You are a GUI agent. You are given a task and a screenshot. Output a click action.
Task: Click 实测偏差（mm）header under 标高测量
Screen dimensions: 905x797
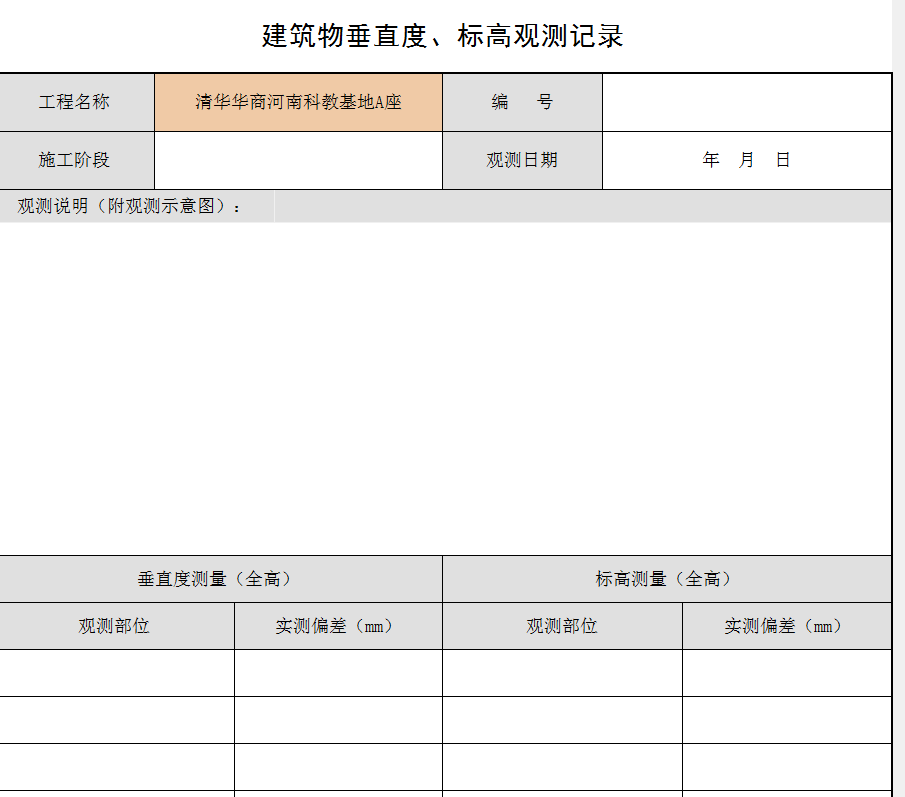point(786,626)
